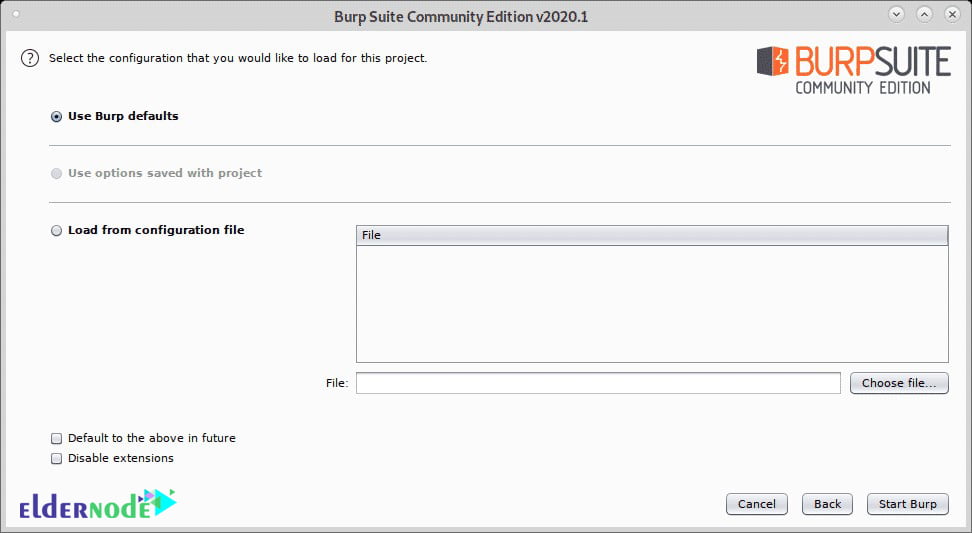Image resolution: width=972 pixels, height=533 pixels.
Task: Click the orange Burp Suite logo icon
Action: coord(772,61)
